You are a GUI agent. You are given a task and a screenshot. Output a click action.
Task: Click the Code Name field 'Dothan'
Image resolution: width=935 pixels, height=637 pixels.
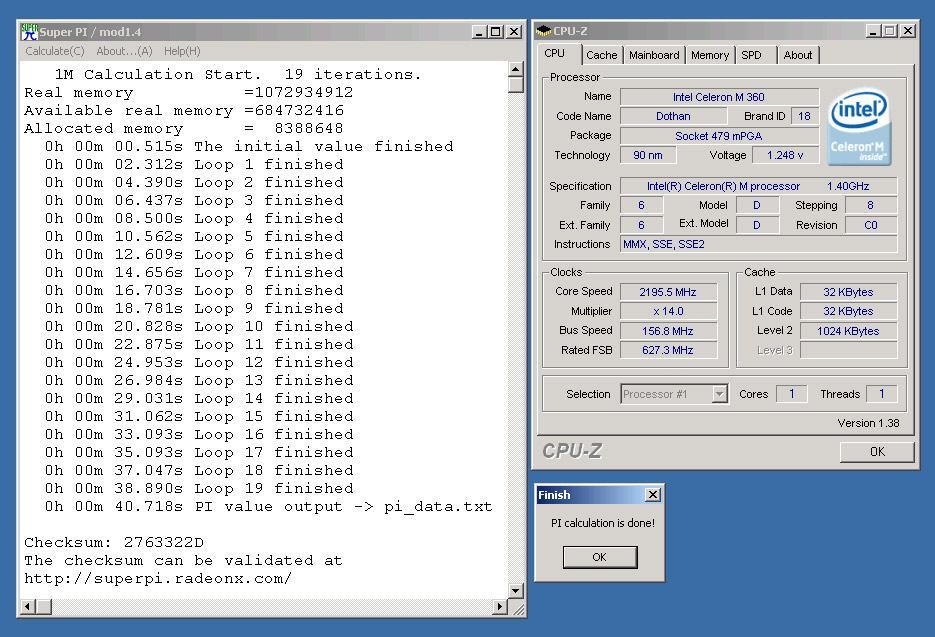click(673, 116)
